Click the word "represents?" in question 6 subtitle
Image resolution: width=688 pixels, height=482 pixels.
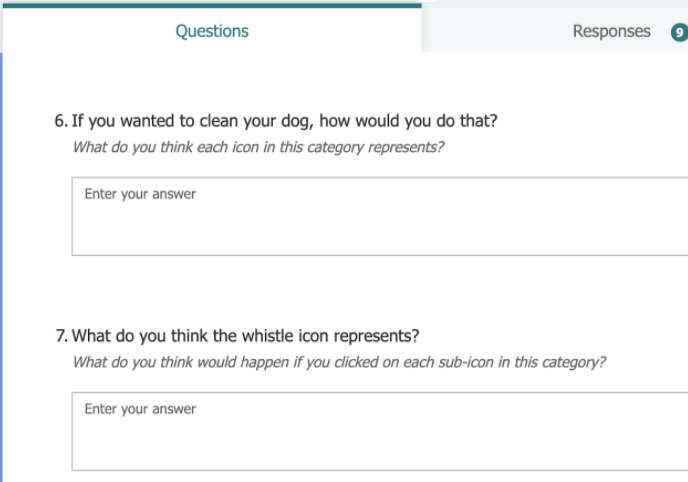click(x=406, y=148)
